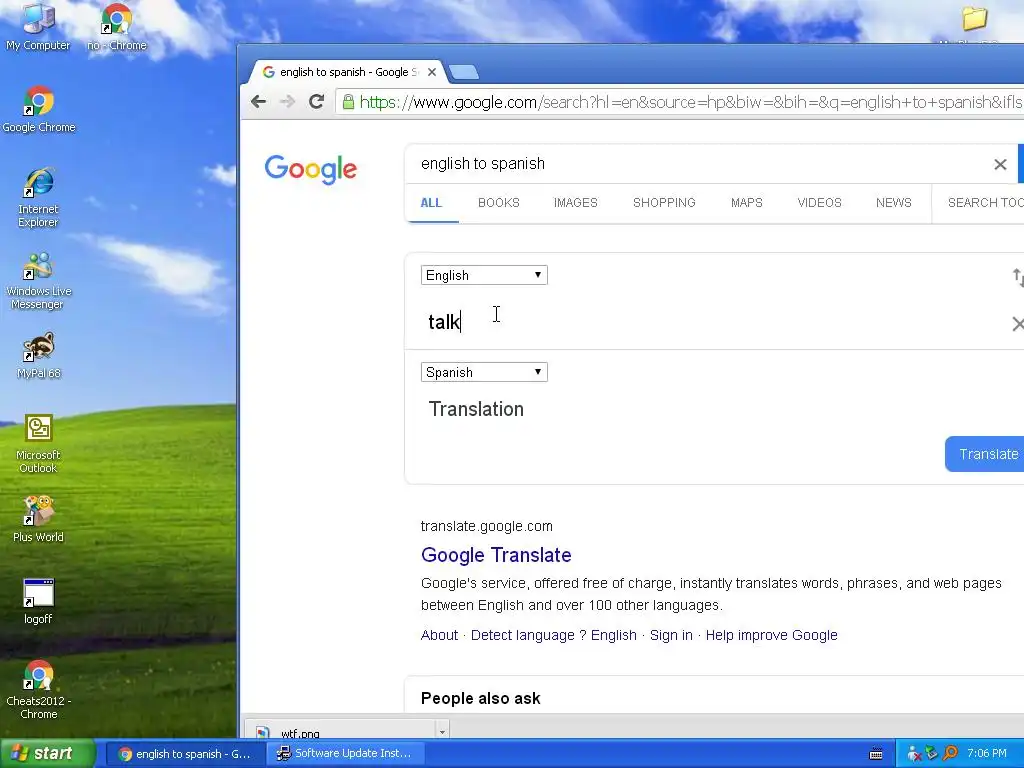Switch to the BOOKS results tab
Viewport: 1024px width, 768px height.
coord(499,202)
